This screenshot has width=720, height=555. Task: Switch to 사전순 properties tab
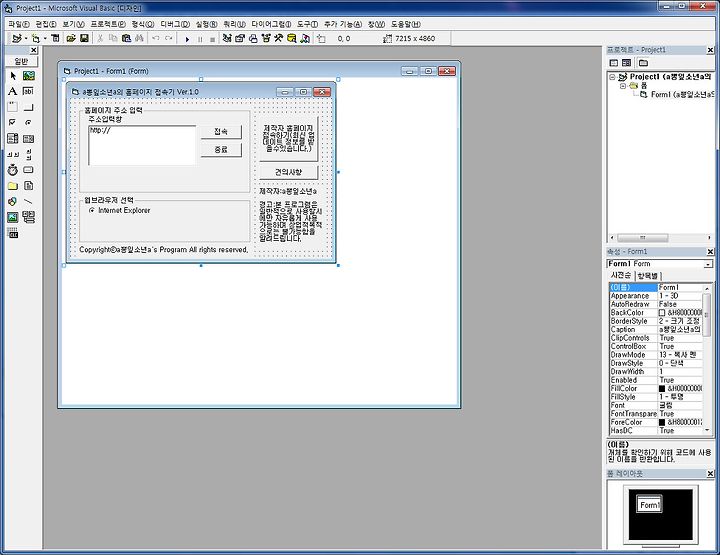[x=620, y=275]
